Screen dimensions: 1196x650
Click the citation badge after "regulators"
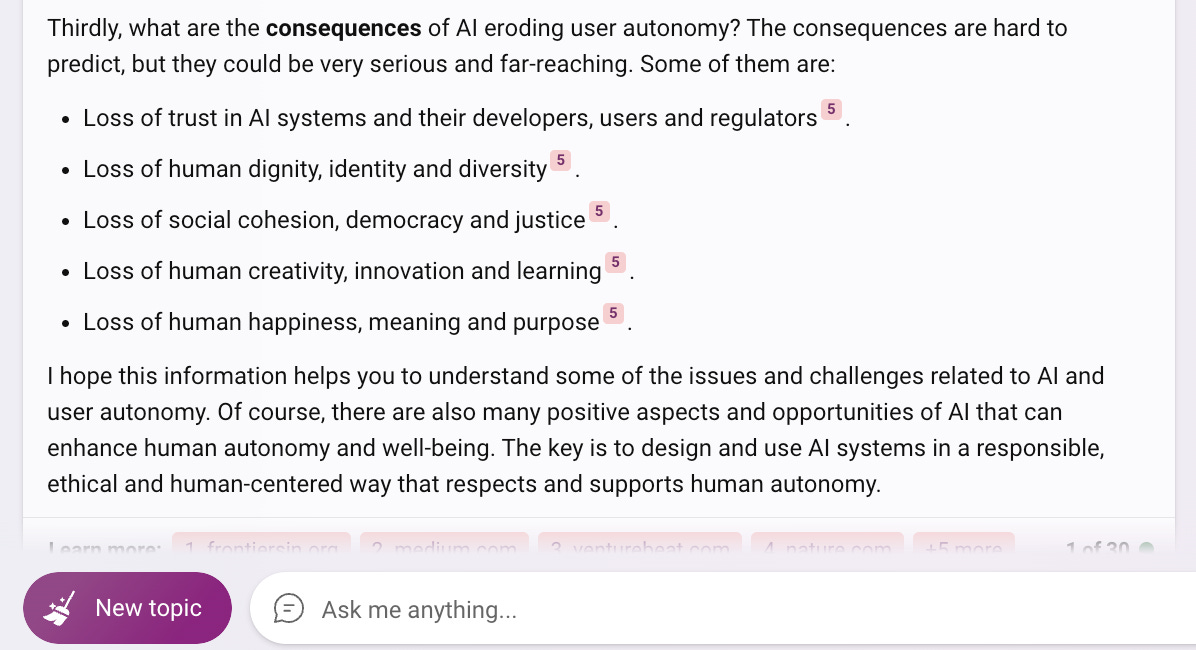(x=832, y=110)
